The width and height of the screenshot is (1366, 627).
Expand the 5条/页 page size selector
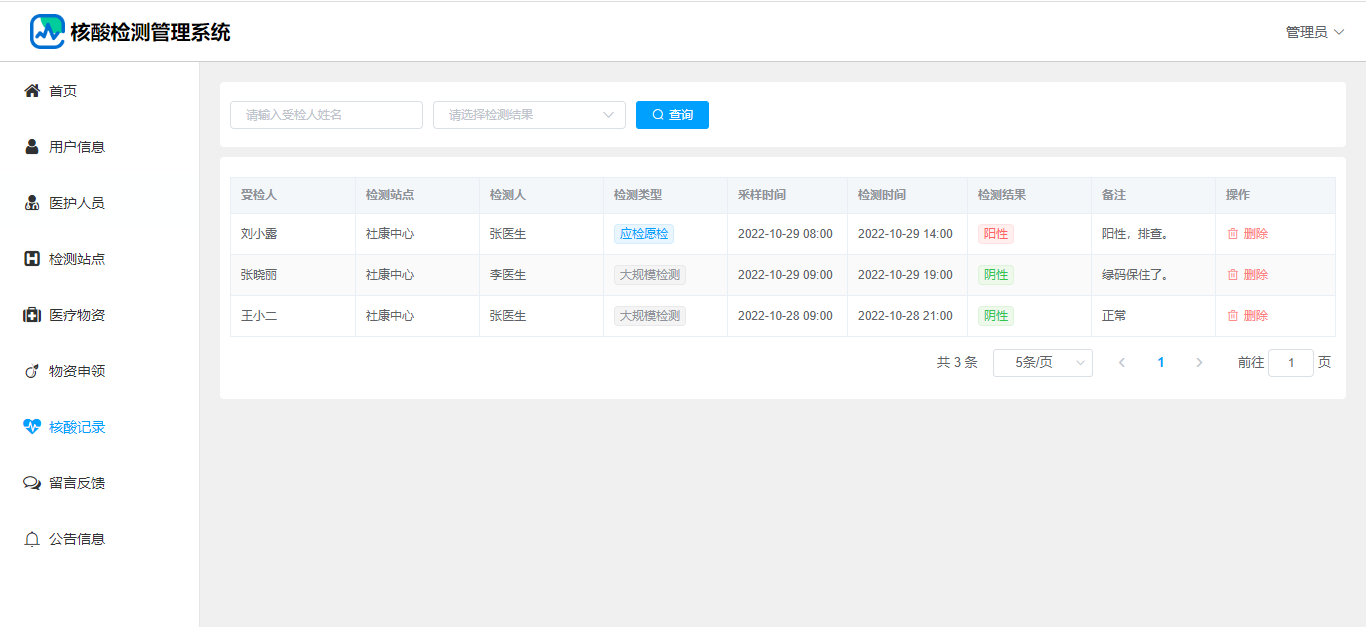[1042, 363]
